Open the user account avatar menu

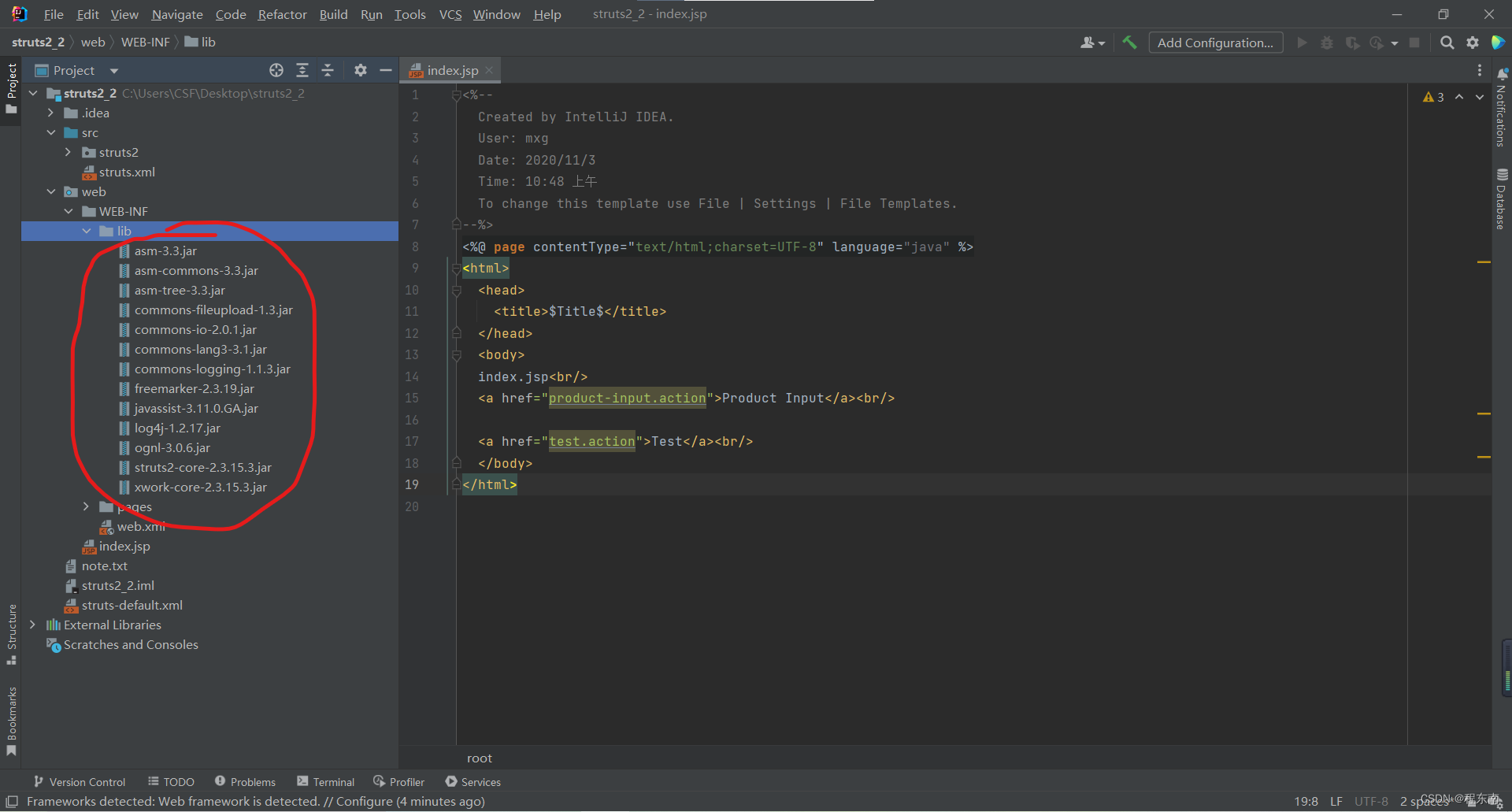click(x=1092, y=43)
